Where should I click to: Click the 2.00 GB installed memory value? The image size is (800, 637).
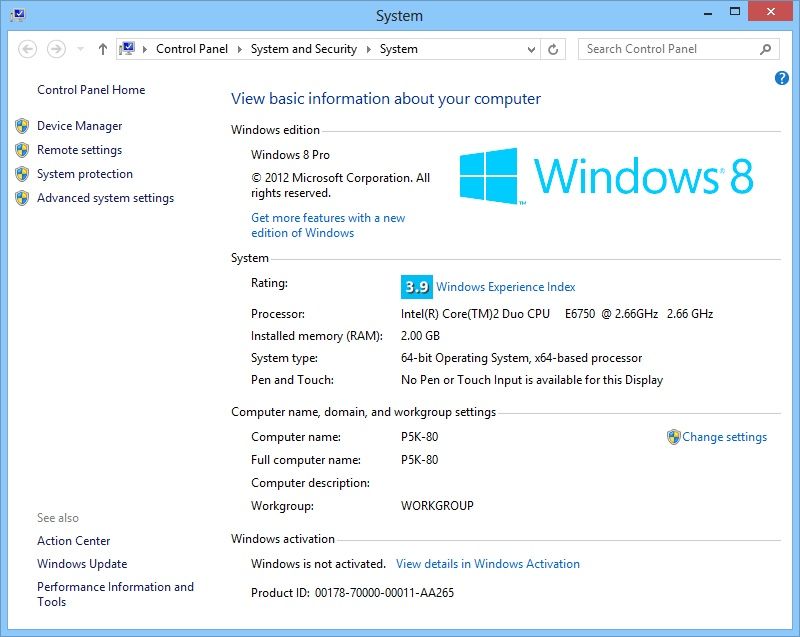point(420,336)
